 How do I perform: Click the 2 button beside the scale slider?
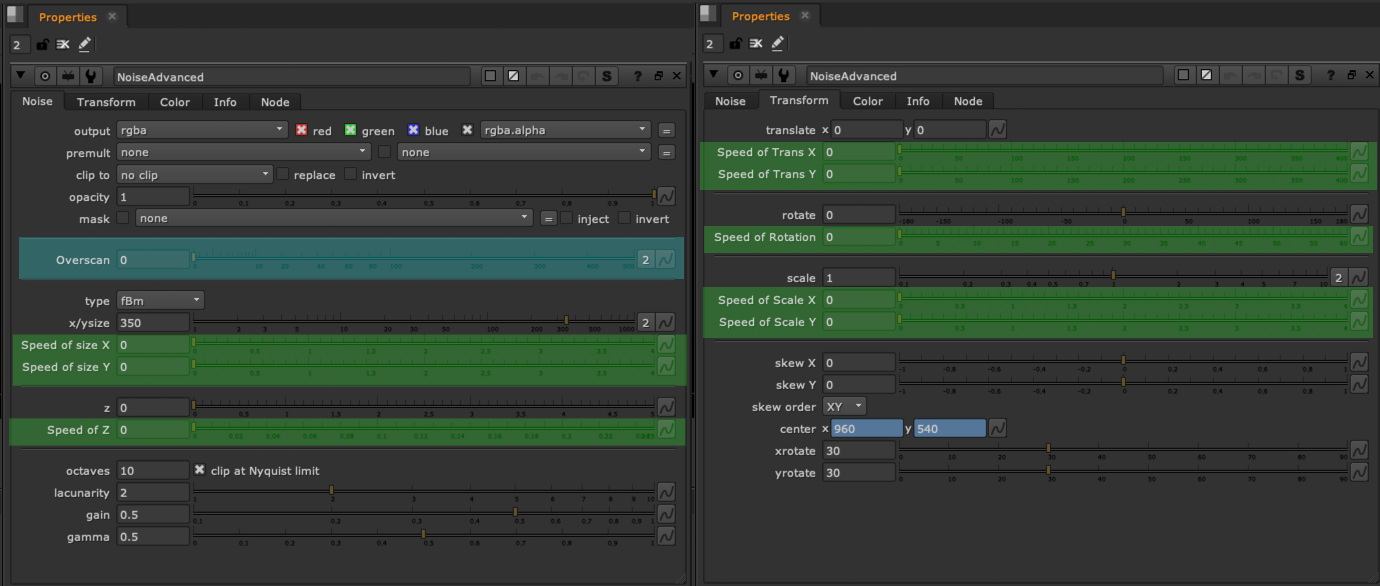click(x=1338, y=277)
